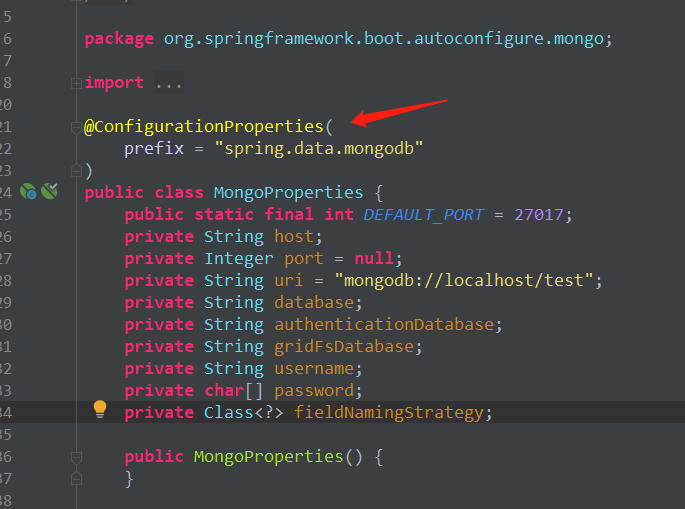Click the @ConfigurationProperties annotation text

pos(204,127)
